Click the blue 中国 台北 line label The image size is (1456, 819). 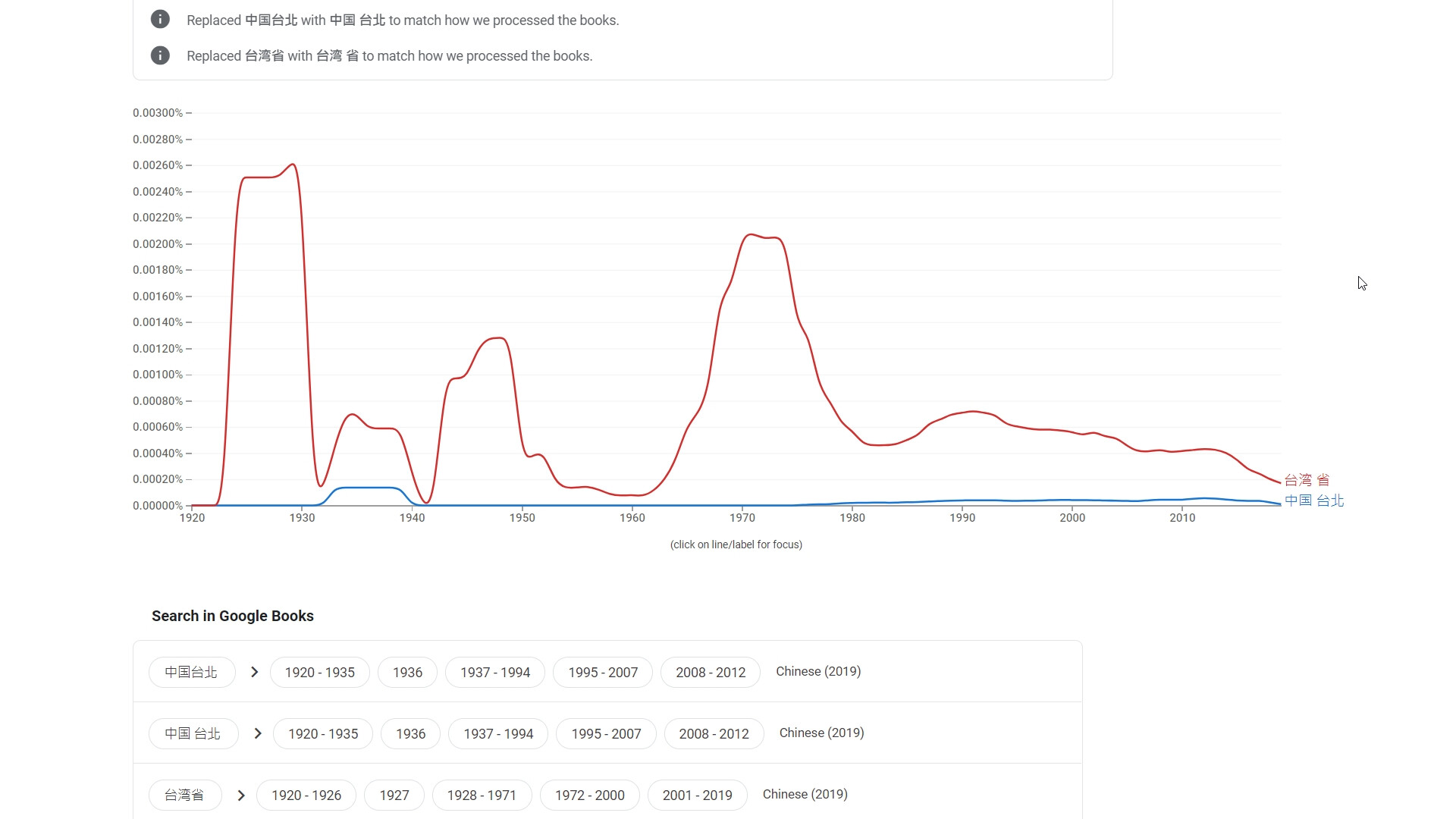(1313, 500)
